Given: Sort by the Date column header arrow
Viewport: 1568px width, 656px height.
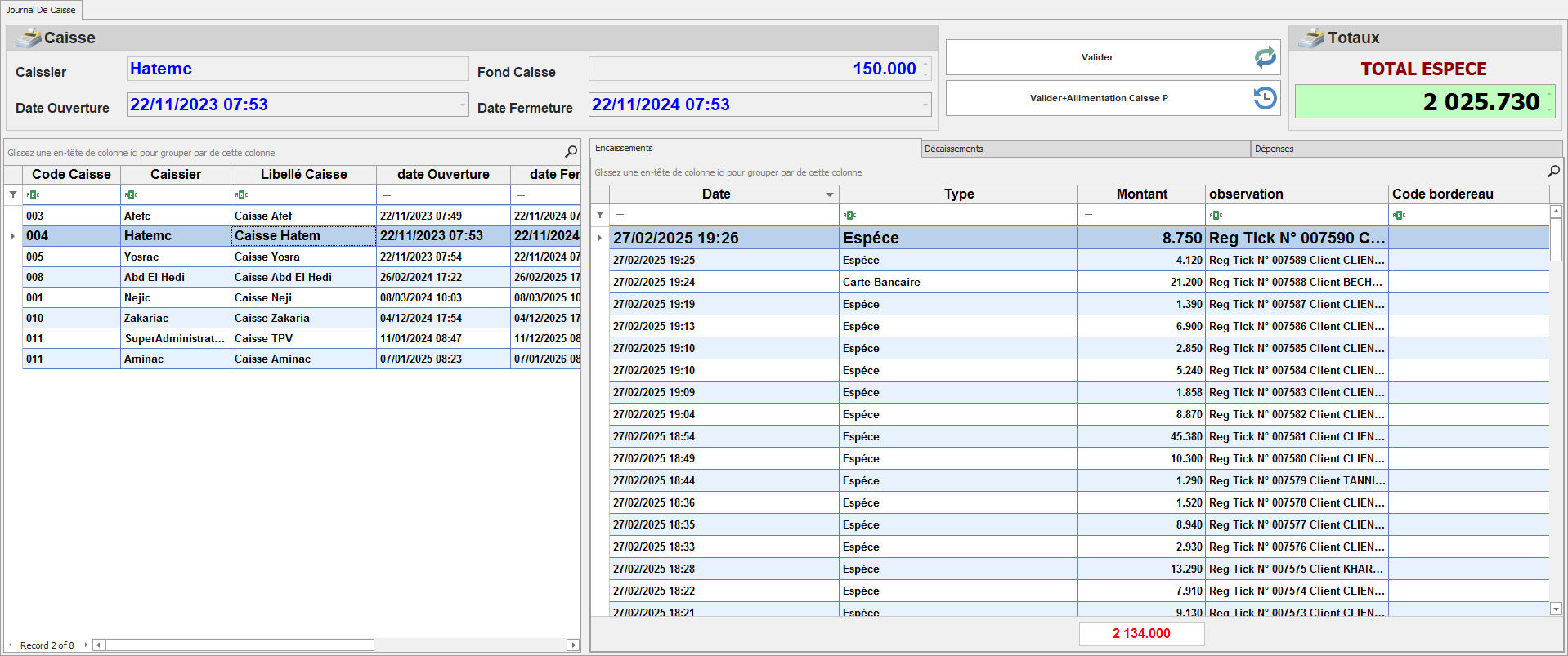Looking at the screenshot, I should coord(829,194).
